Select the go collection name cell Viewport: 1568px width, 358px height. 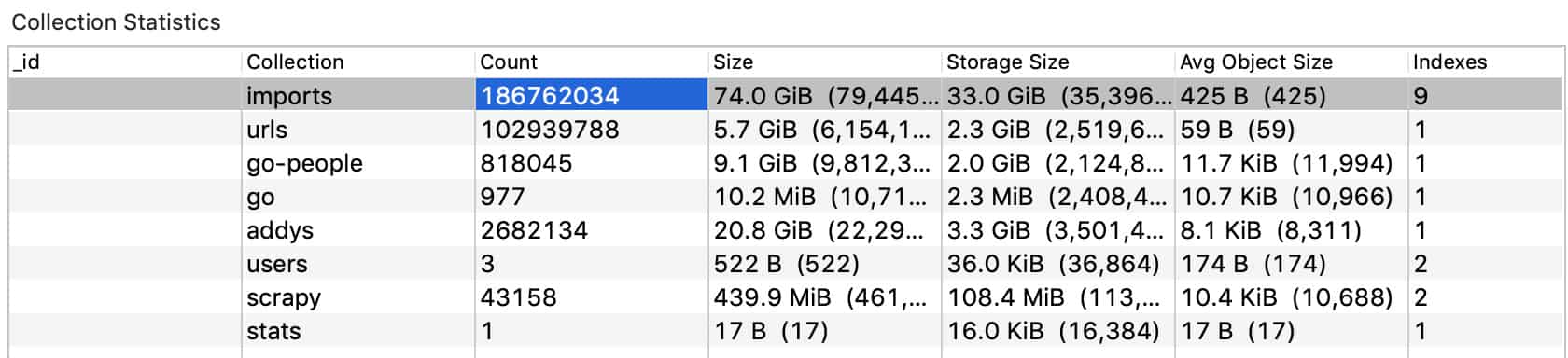point(358,196)
